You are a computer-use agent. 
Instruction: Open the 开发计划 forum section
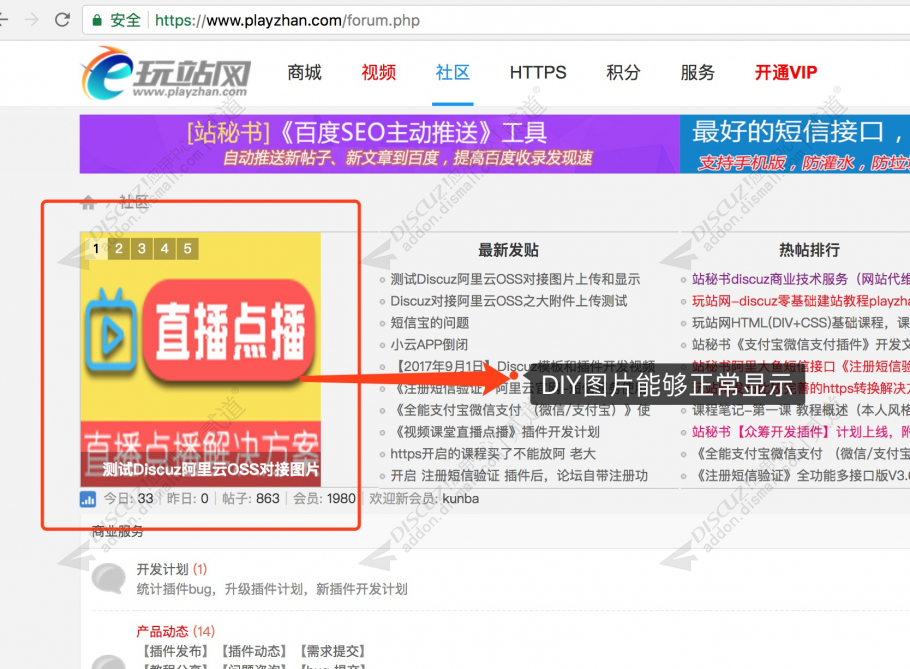[162, 569]
